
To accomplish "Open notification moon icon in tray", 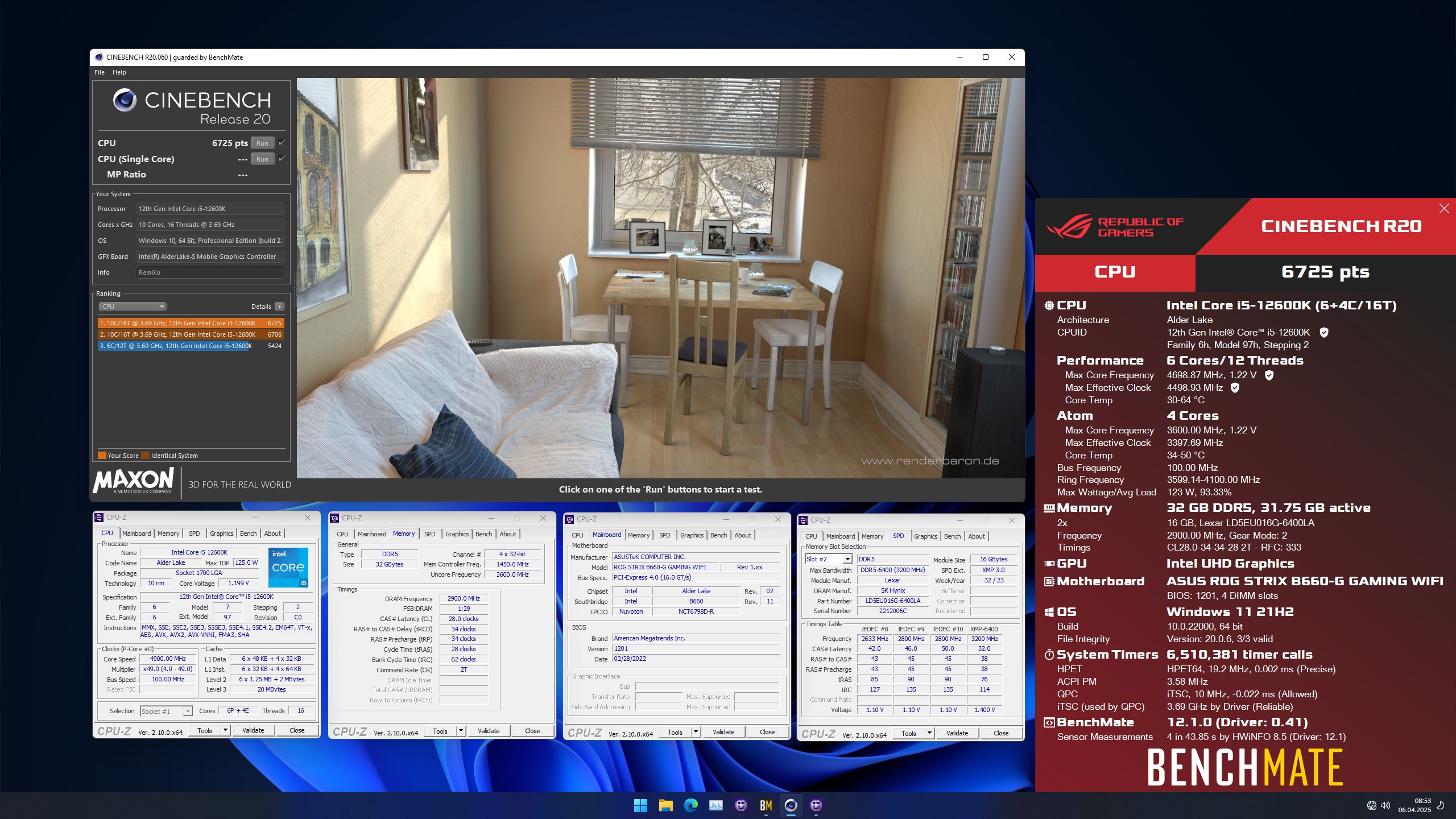I will pyautogui.click(x=1441, y=805).
